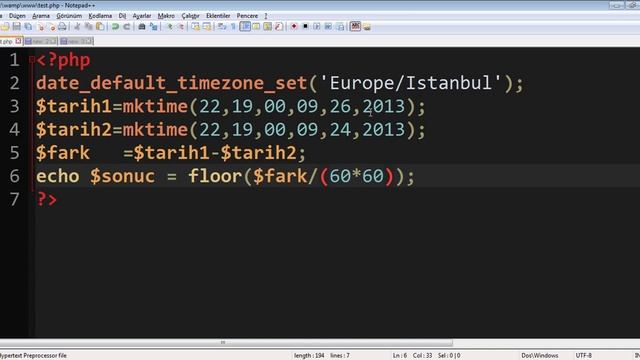This screenshot has height=360, width=640.
Task: Click the Save All toolbar icon
Action: [x=28, y=27]
